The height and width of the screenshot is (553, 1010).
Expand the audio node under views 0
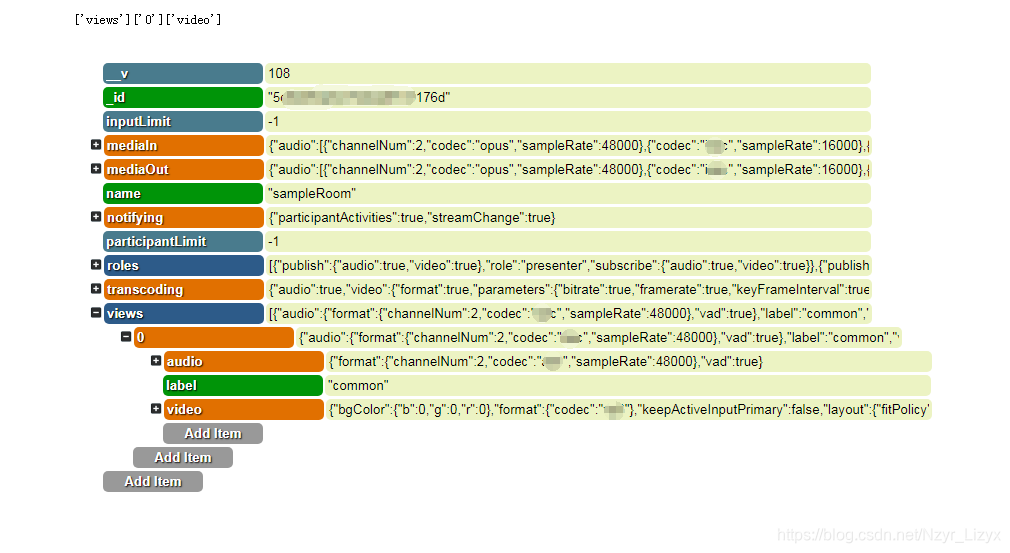(156, 361)
